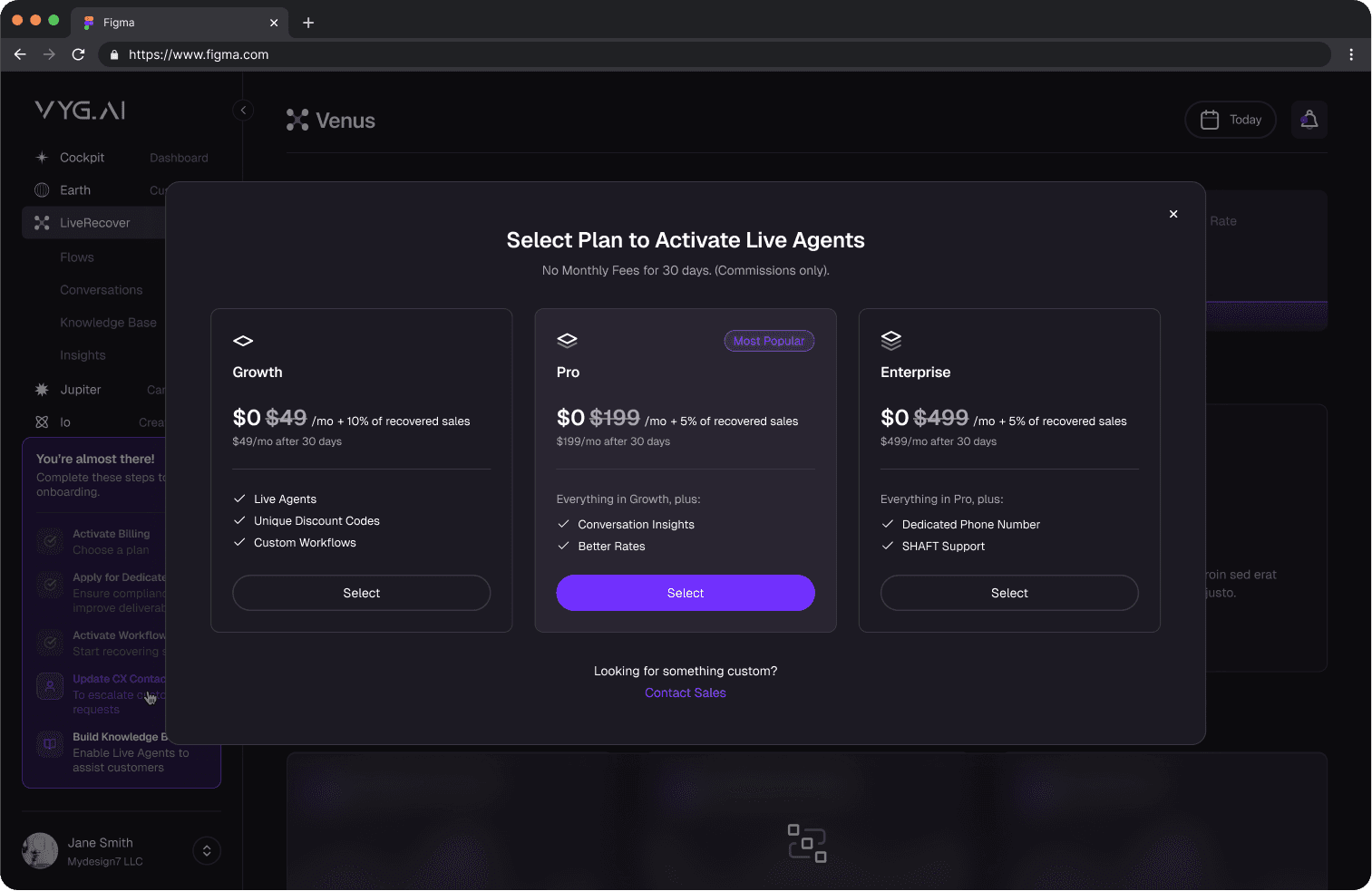Expand the Jane Smith account switcher
The image size is (1372, 891).
[206, 850]
